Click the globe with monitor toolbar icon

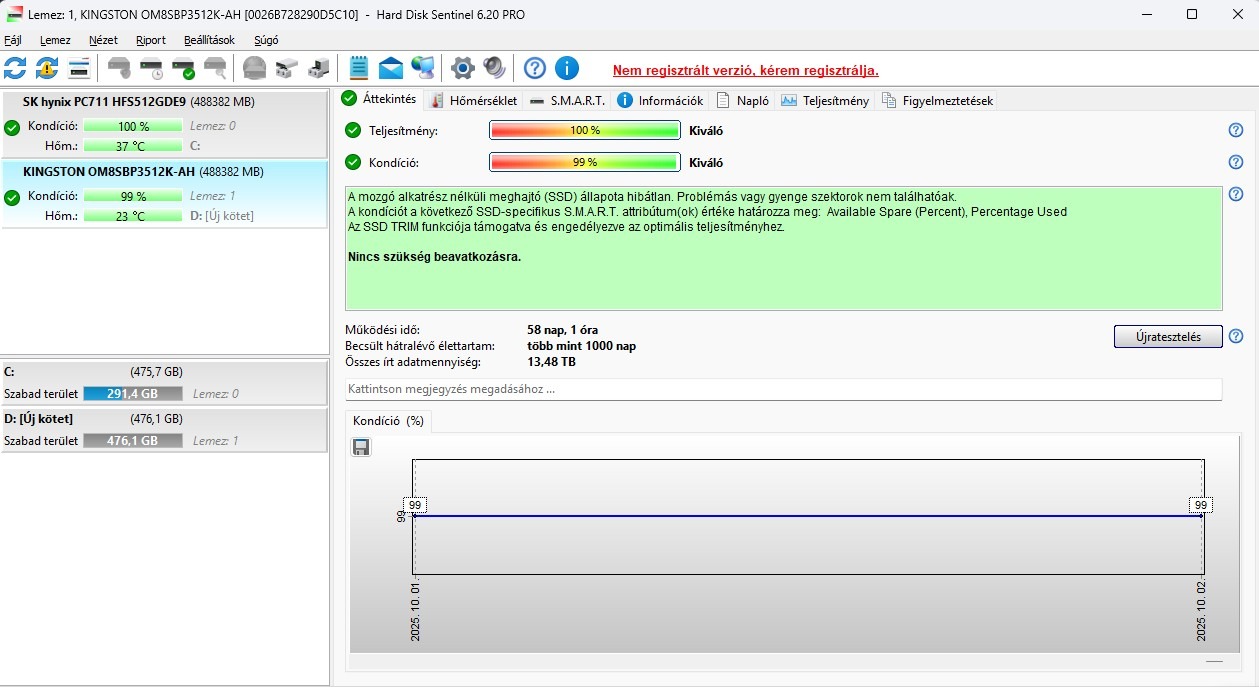point(423,68)
